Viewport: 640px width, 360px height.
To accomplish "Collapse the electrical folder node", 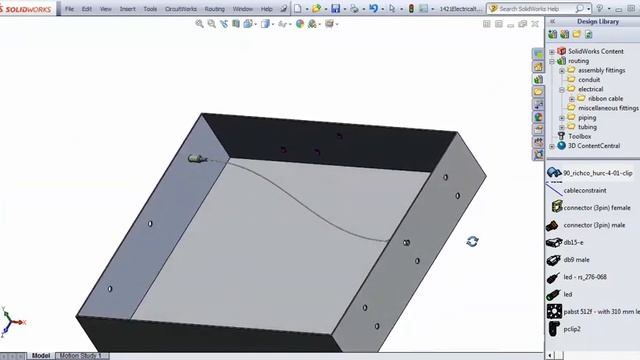I will click(562, 89).
